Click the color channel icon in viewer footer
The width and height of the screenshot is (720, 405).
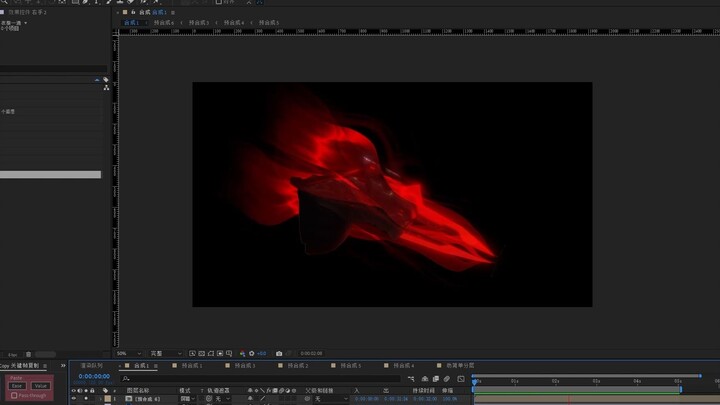click(x=242, y=354)
